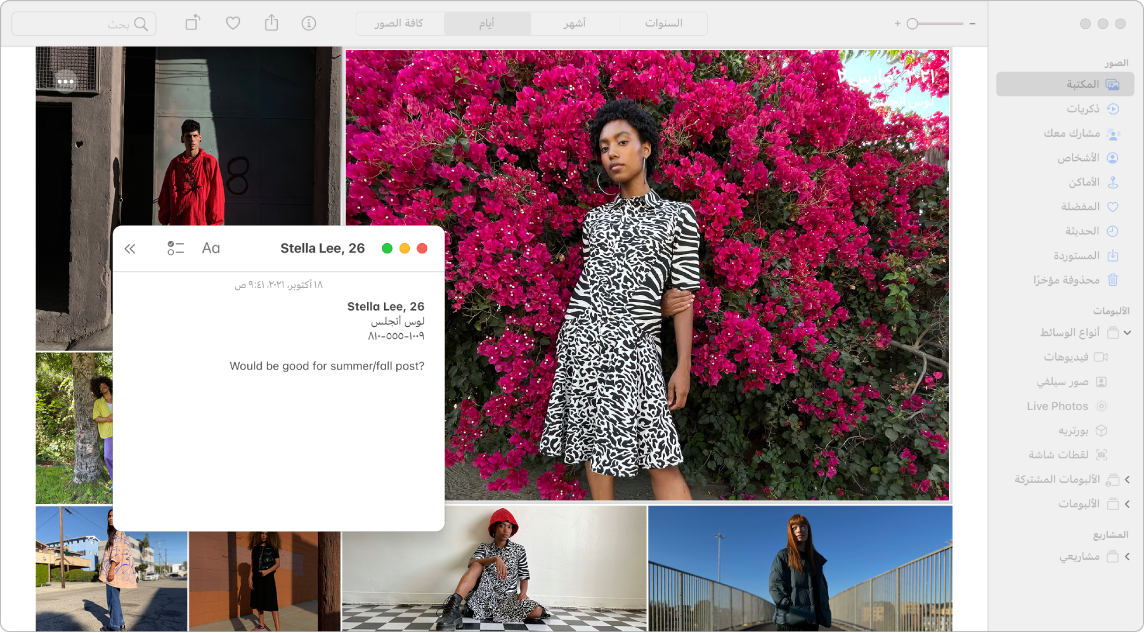This screenshot has width=1144, height=633.
Task: Open لقطات شاشة screenshots icon
Action: tap(1101, 455)
